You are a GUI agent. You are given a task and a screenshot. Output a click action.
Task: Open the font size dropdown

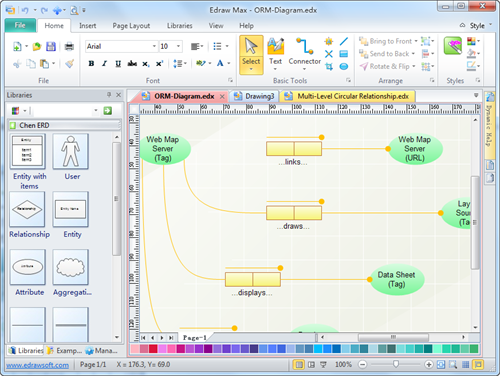coord(179,46)
